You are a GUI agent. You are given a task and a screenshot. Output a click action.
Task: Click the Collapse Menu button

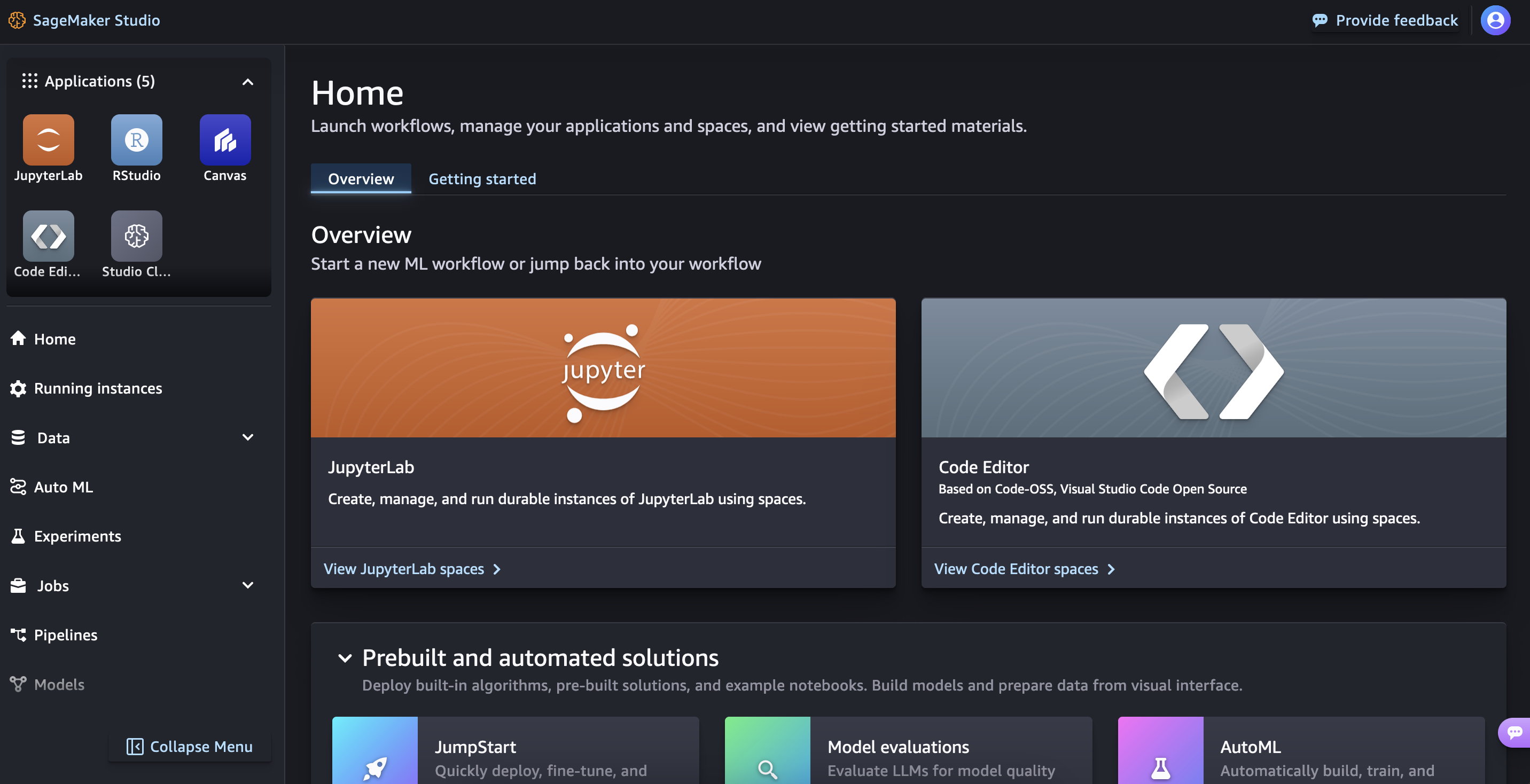(x=190, y=746)
